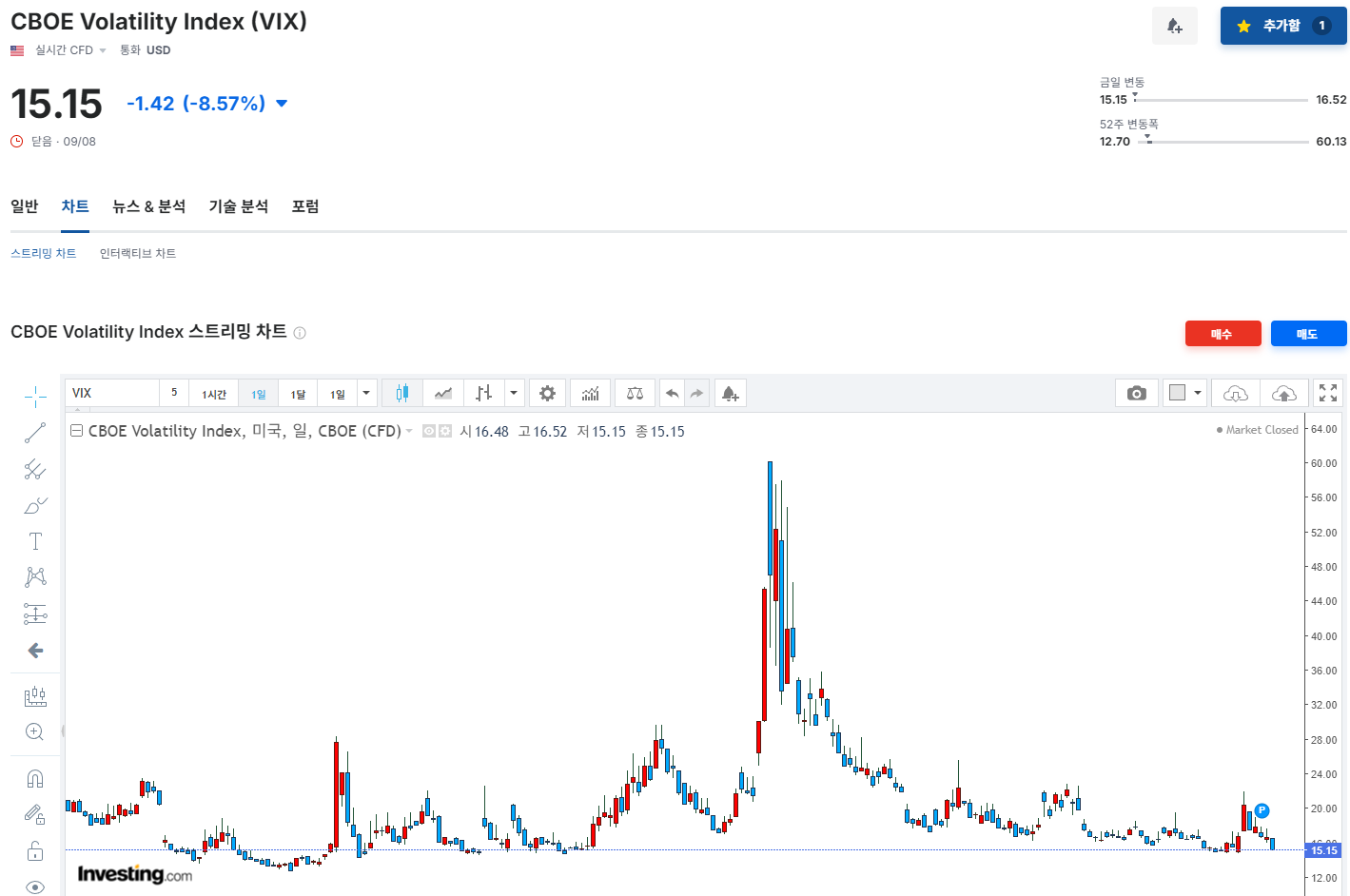Select candlestick chart style button

(x=402, y=393)
